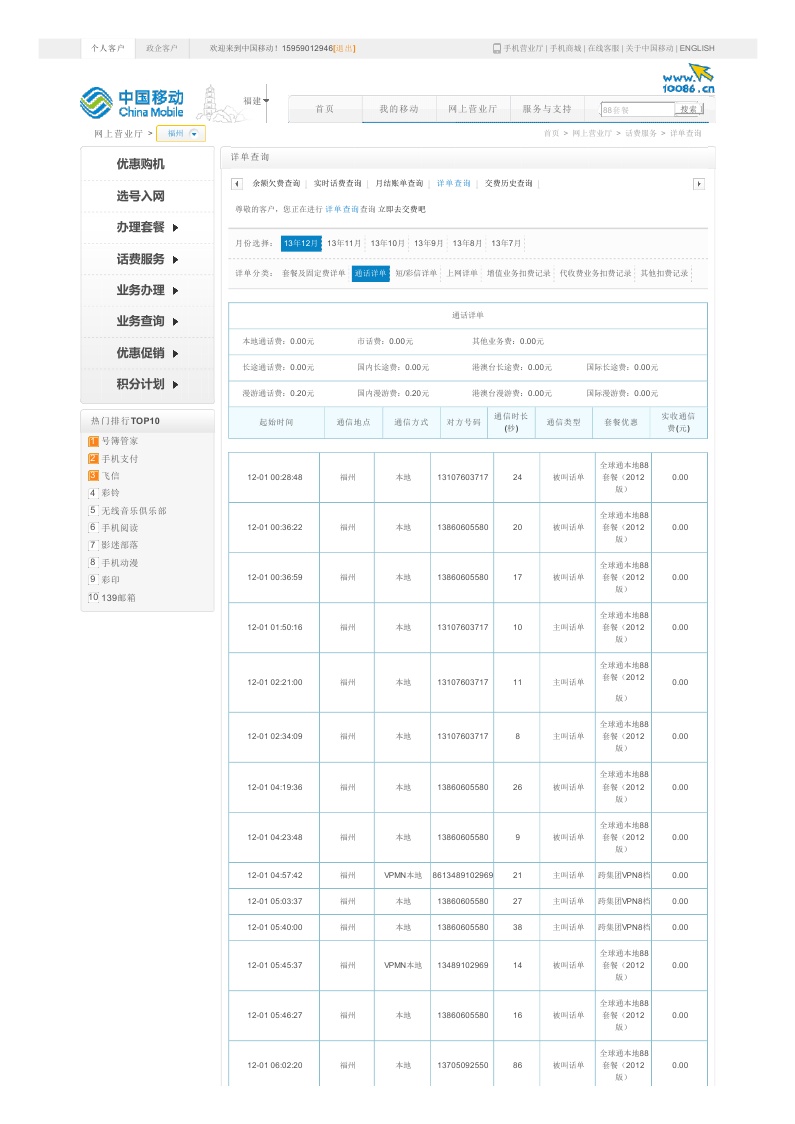
Task: Open the 服务与支持 nav tab
Action: tap(547, 109)
